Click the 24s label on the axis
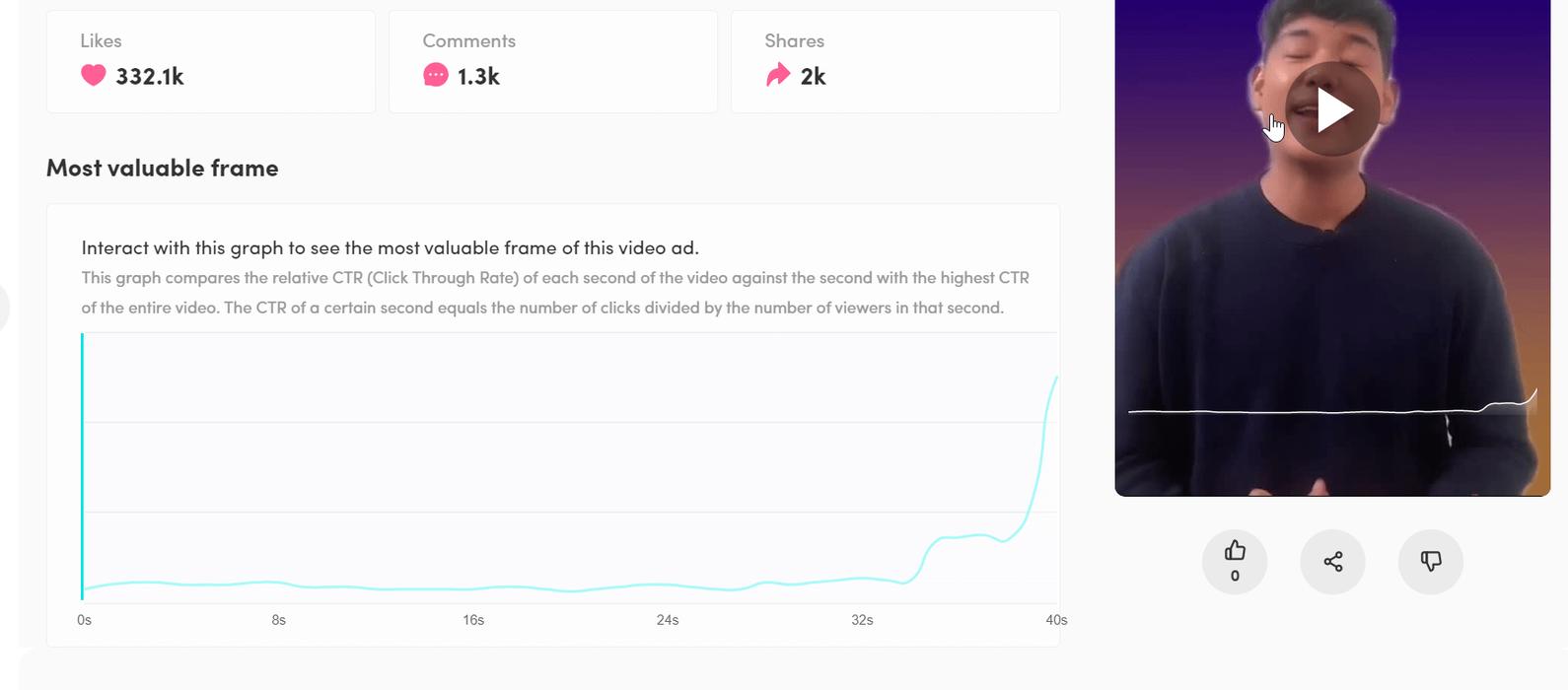The width and height of the screenshot is (1568, 690). [x=668, y=620]
